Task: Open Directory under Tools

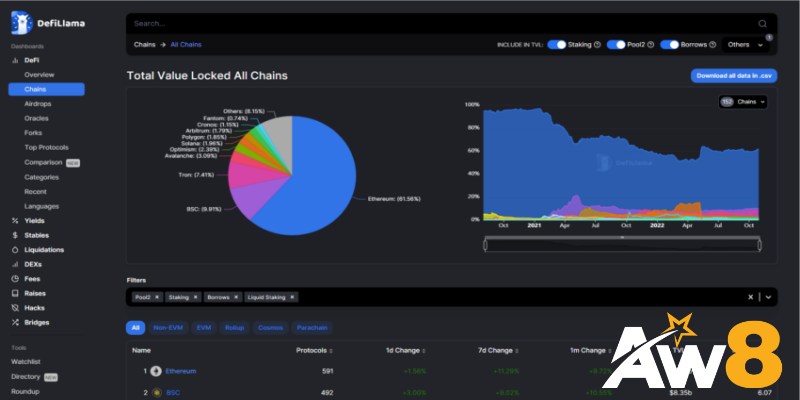Action: (26, 377)
